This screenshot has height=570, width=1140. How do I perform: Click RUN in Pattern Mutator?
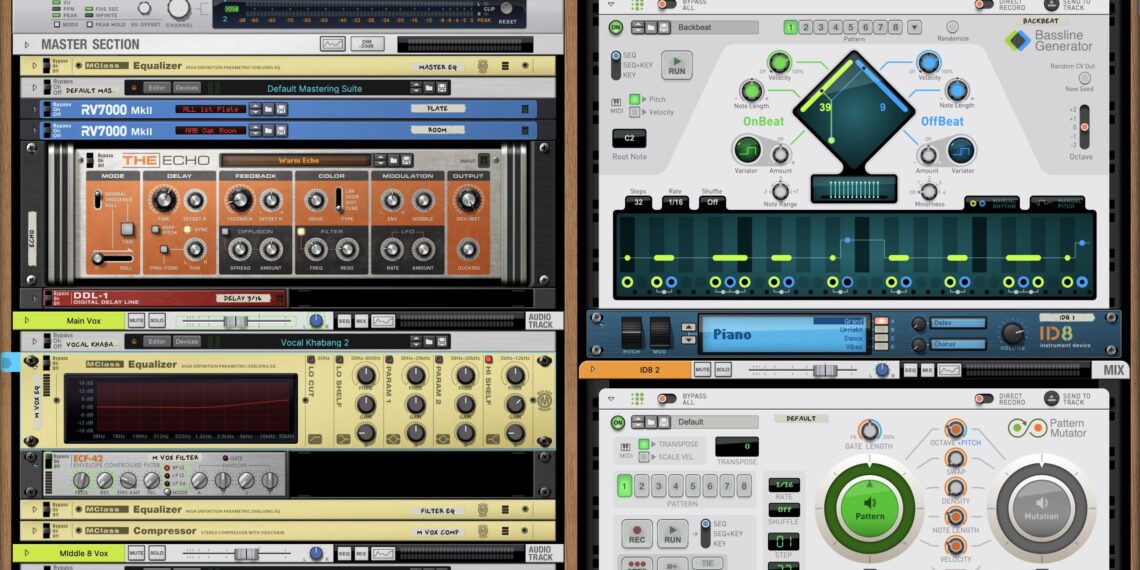(673, 534)
